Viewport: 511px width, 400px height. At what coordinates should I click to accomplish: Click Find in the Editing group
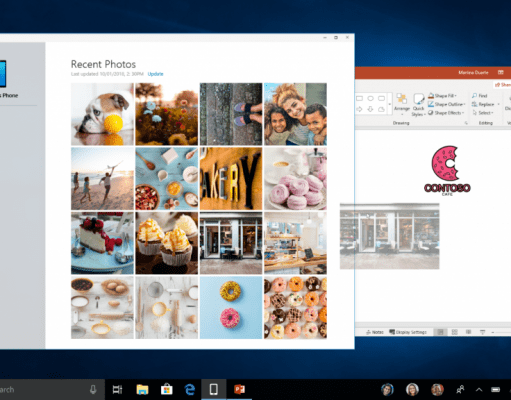click(480, 96)
